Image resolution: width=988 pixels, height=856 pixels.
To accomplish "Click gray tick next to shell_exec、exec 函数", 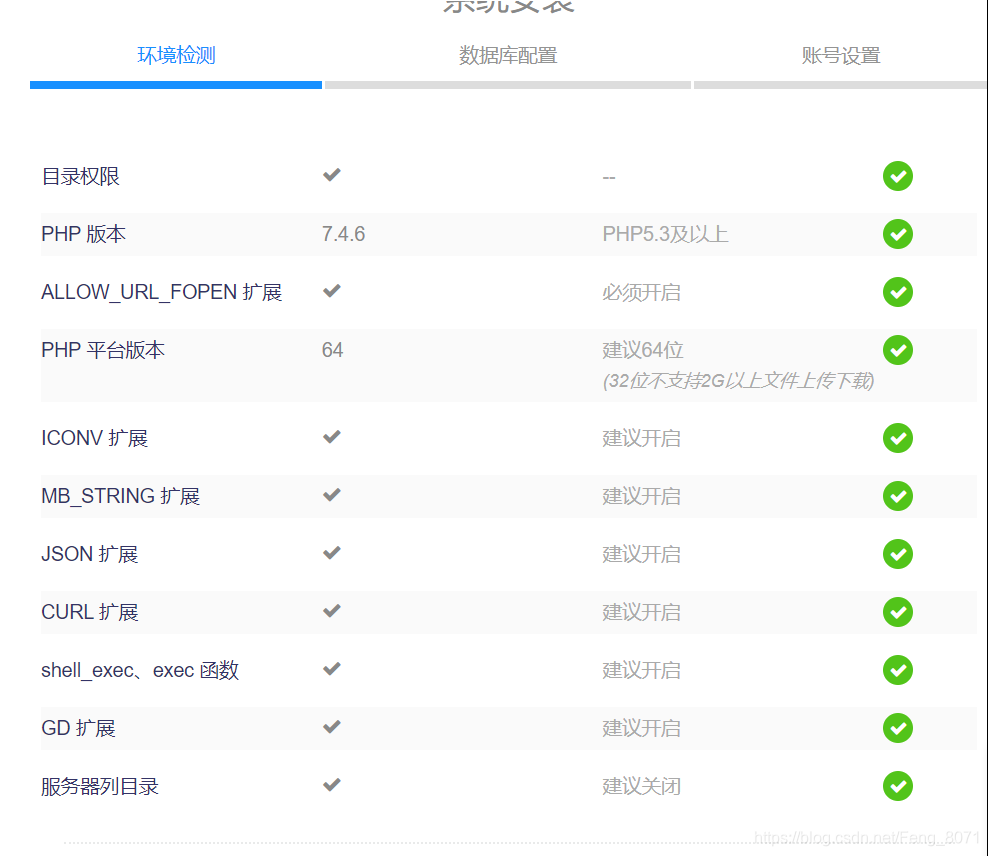I will 331,668.
